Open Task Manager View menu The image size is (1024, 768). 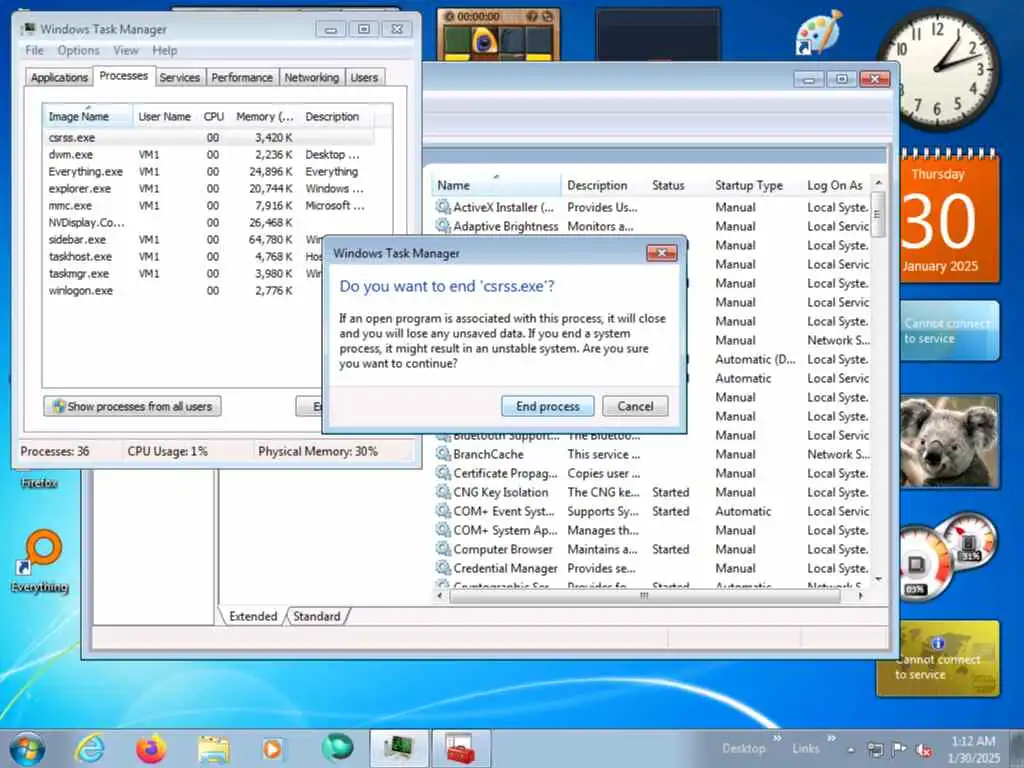pyautogui.click(x=125, y=50)
